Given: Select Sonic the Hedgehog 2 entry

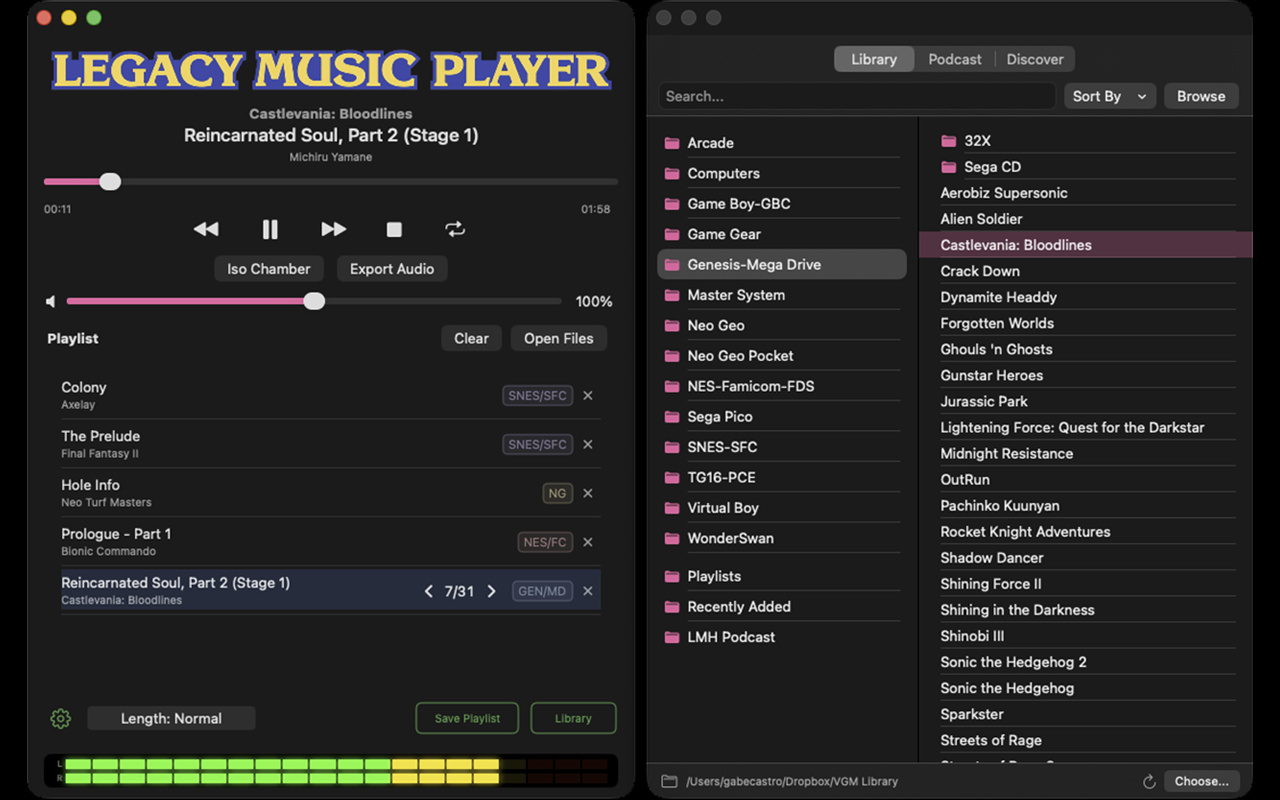Looking at the screenshot, I should (1087, 662).
